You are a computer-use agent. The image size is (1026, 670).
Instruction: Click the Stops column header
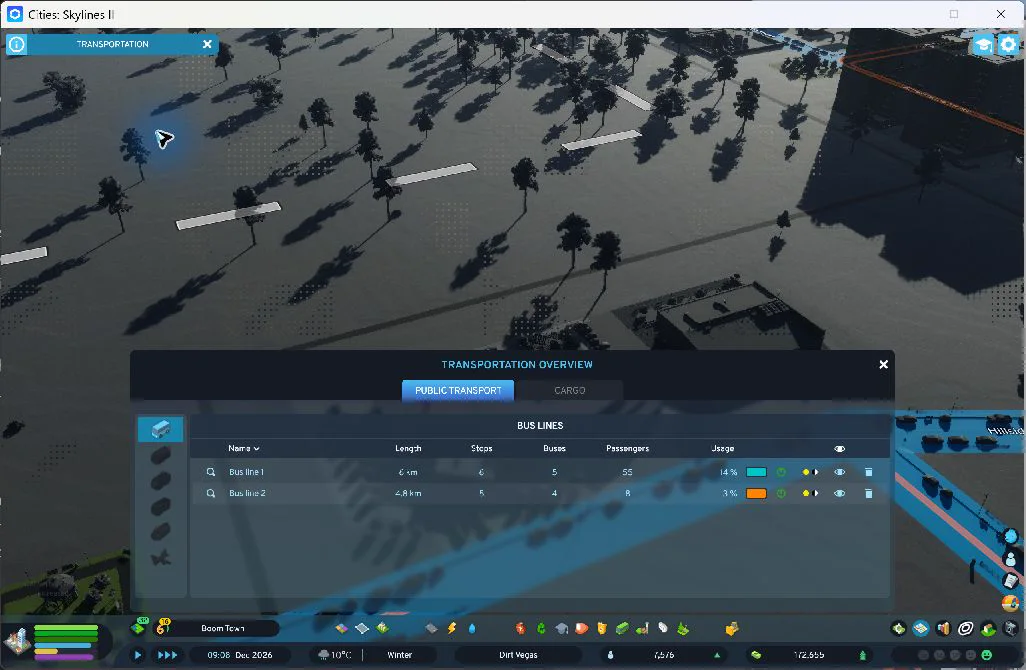[482, 449]
